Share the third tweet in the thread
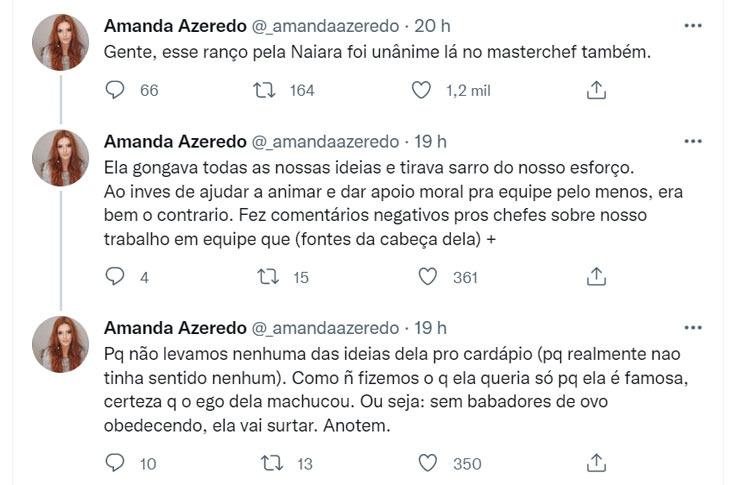Image resolution: width=740 pixels, height=485 pixels. [596, 463]
